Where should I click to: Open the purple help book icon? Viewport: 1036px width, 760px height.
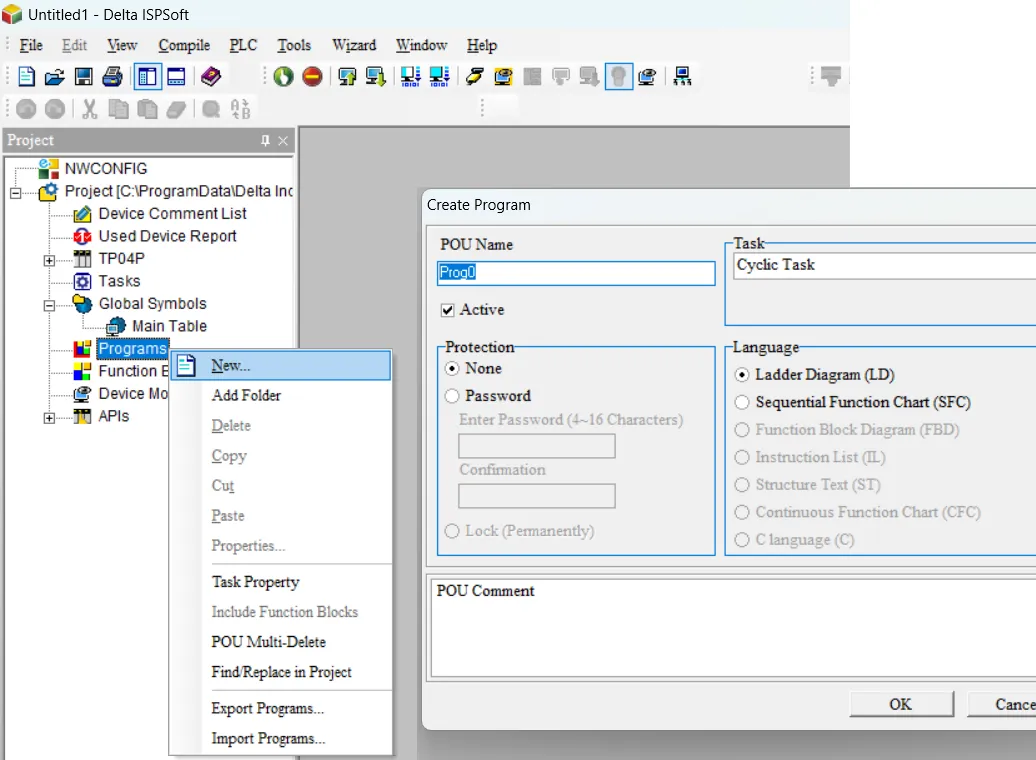pyautogui.click(x=211, y=77)
